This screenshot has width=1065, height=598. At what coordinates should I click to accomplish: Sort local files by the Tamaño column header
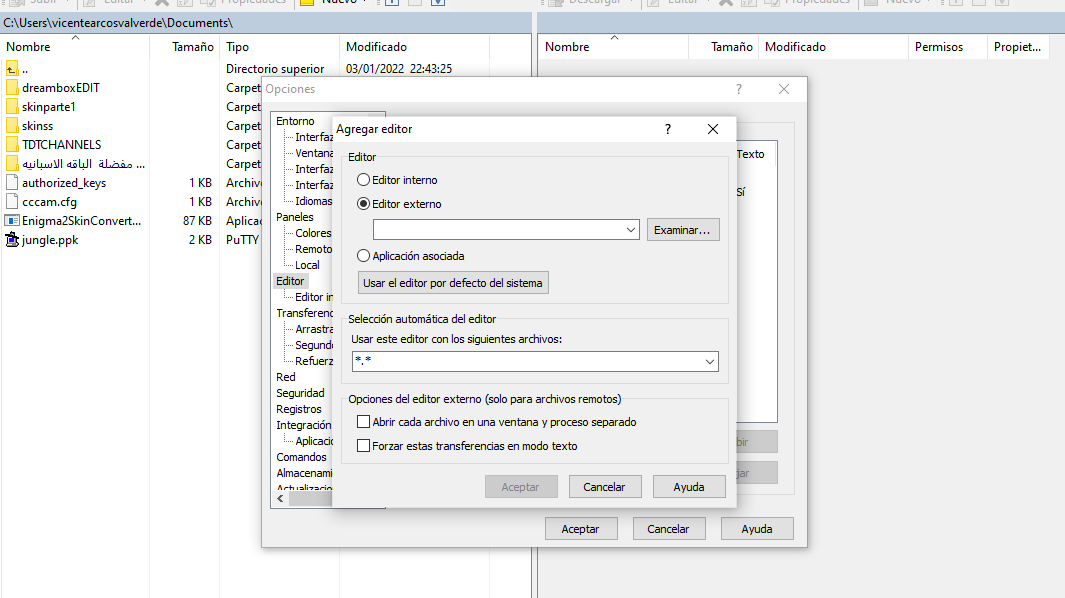[192, 47]
